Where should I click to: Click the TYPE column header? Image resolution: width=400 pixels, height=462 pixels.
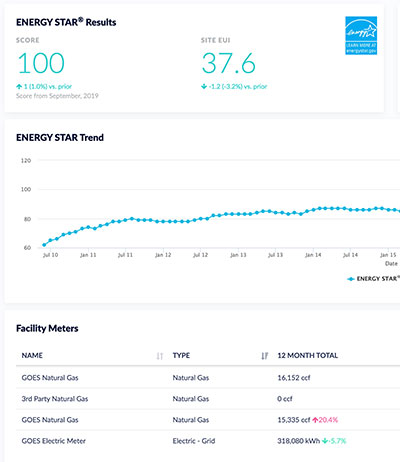click(181, 356)
